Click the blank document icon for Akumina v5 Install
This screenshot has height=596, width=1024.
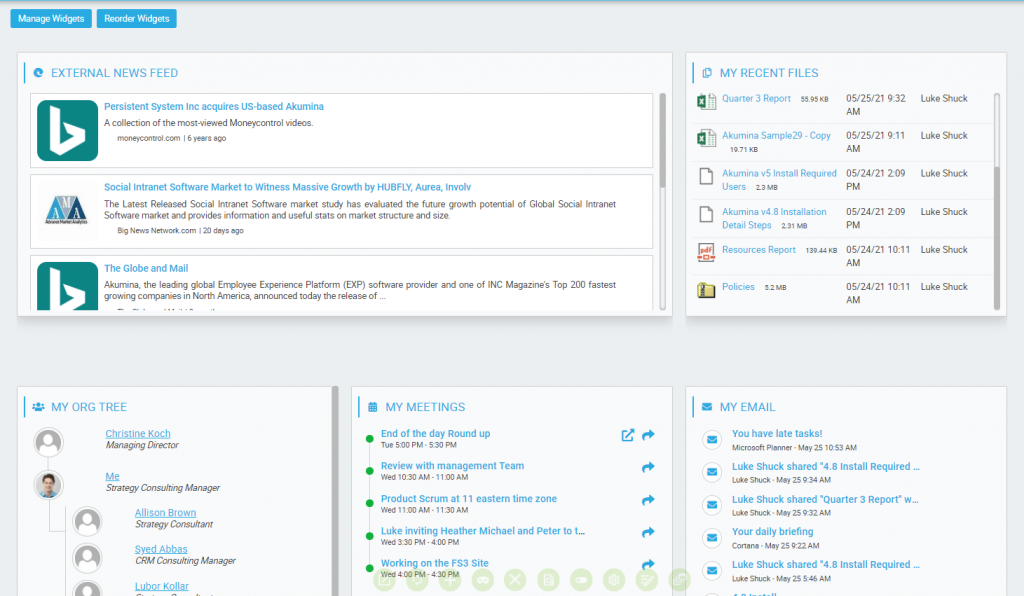[x=706, y=177]
